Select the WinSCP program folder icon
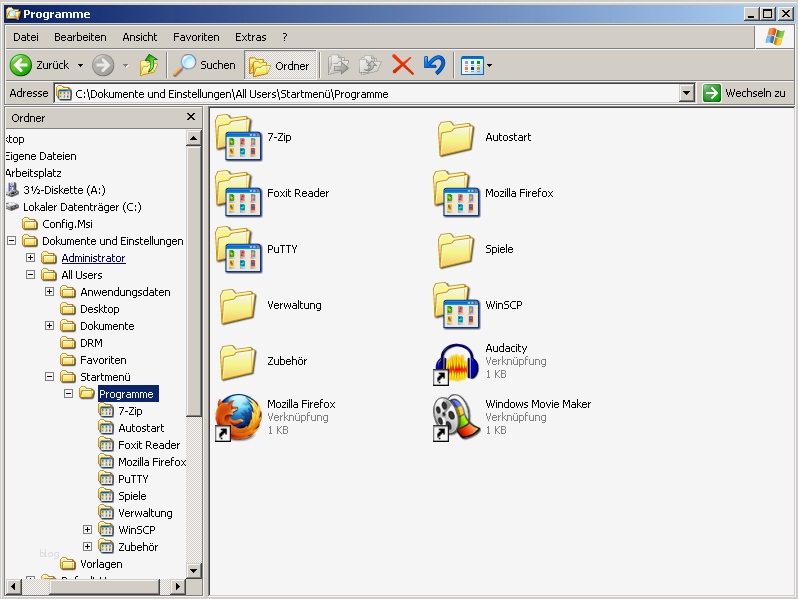Screen dimensions: 798x599 (x=457, y=305)
